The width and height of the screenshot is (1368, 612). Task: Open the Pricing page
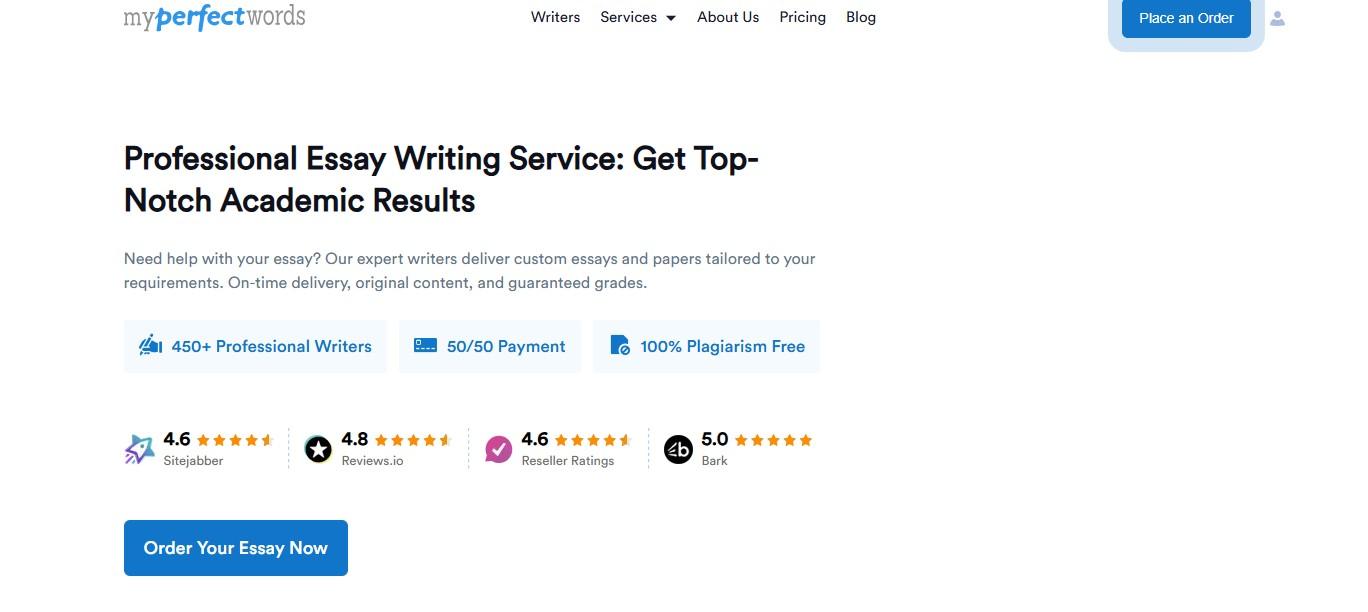pyautogui.click(x=802, y=17)
